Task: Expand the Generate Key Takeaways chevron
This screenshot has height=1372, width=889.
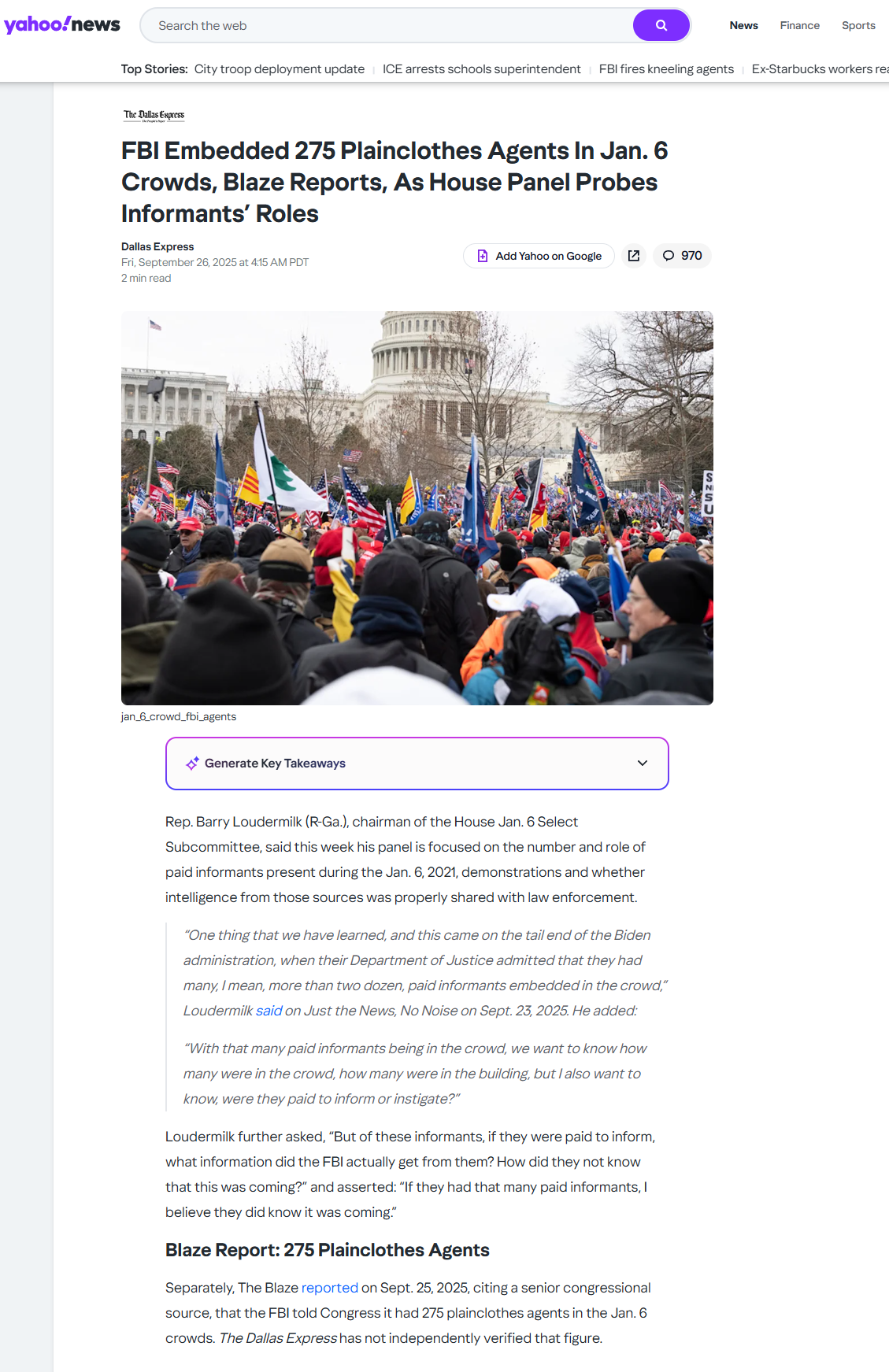Action: 643,763
